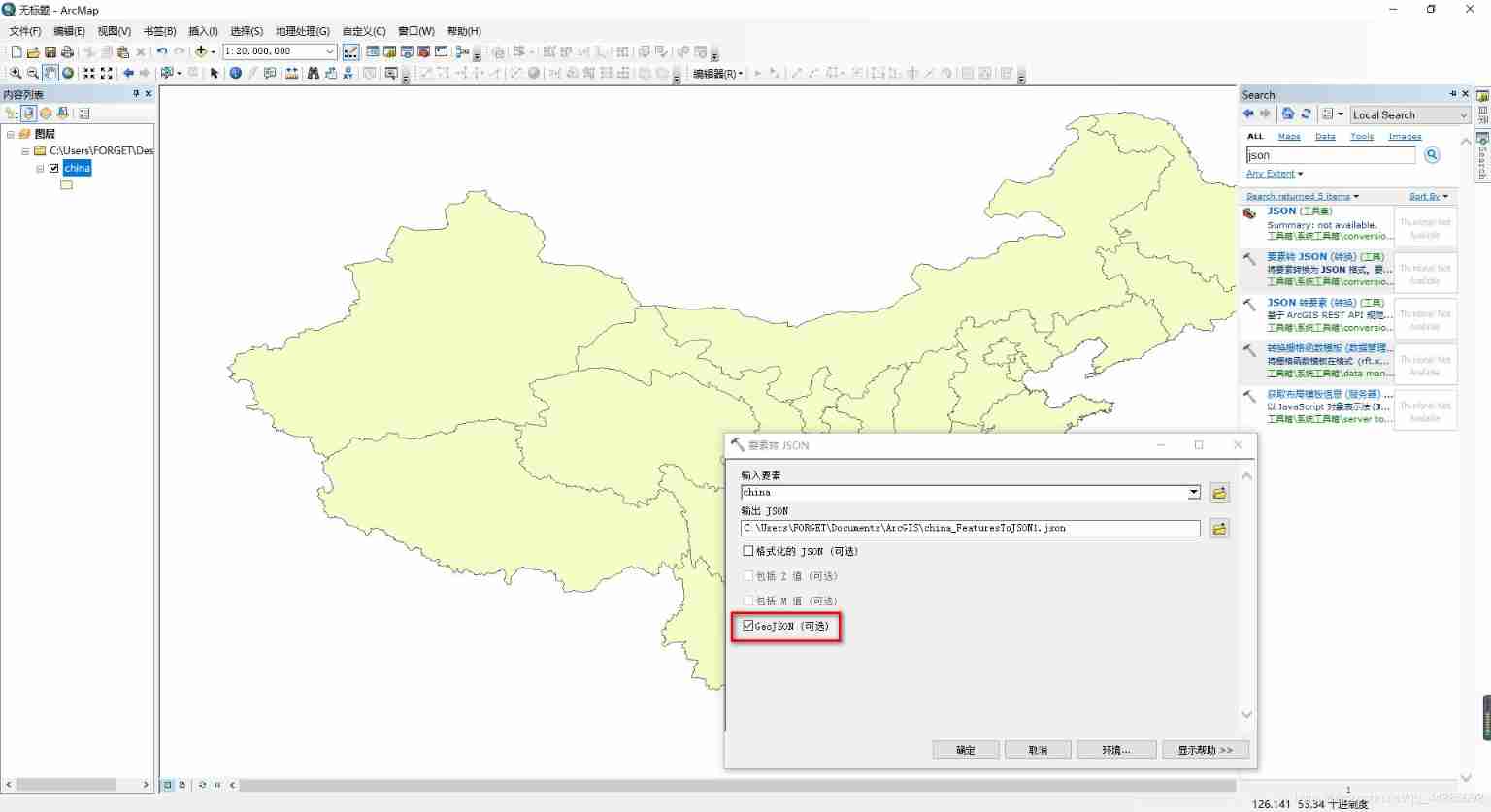The width and height of the screenshot is (1491, 812).
Task: Zoom to Full Extent globe
Action: tap(68, 73)
